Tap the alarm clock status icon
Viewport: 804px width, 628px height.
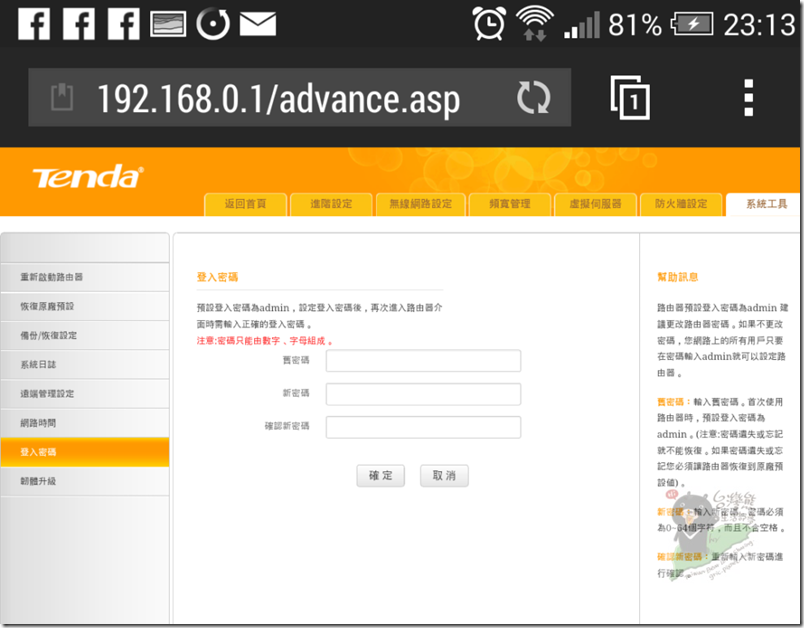click(x=489, y=23)
